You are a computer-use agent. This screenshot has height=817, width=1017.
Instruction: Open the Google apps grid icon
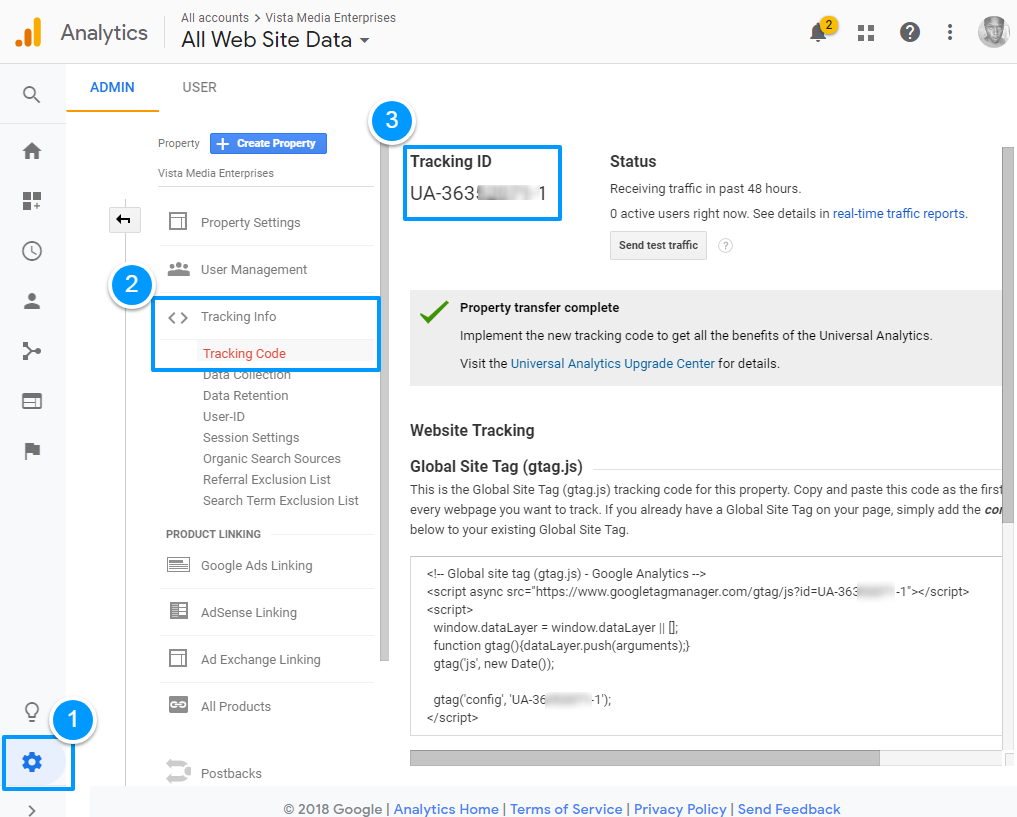point(866,33)
